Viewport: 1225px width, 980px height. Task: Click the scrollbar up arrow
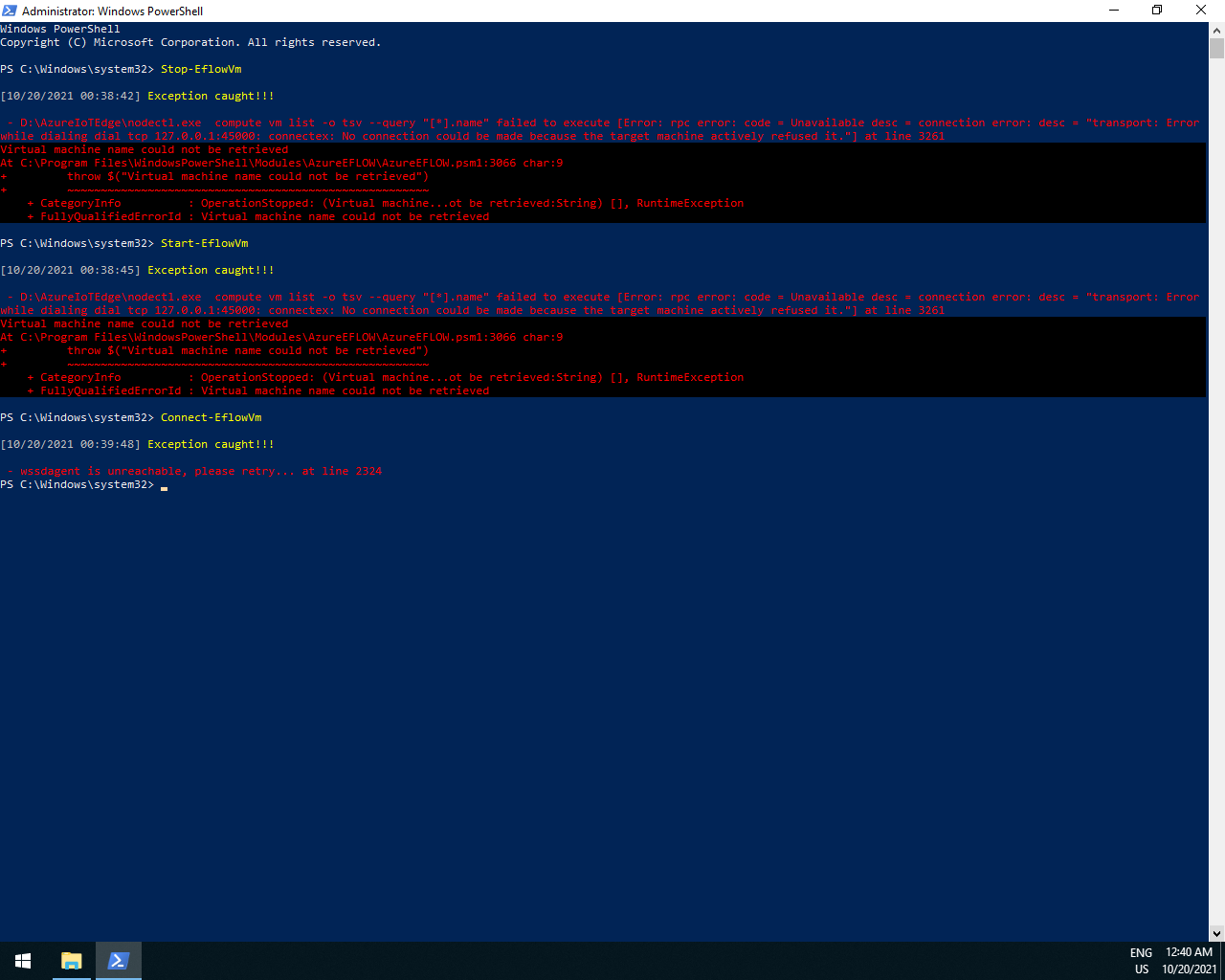pos(1216,30)
